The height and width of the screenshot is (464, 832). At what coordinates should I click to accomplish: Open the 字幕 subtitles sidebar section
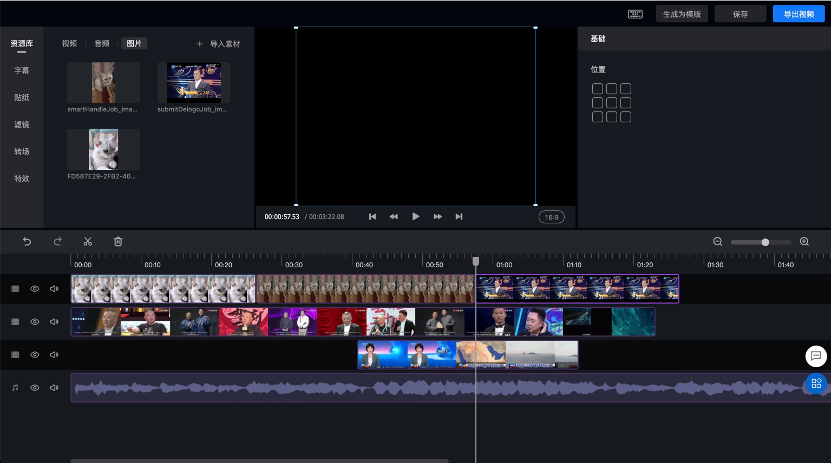tap(21, 71)
